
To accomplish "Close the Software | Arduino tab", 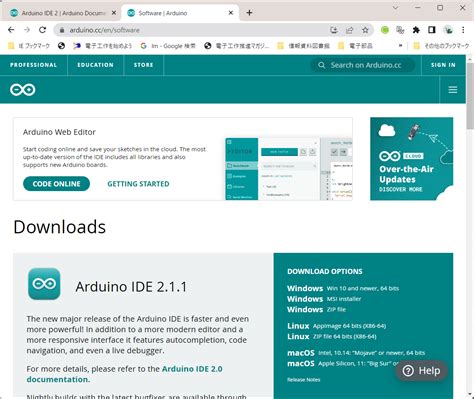I will (x=231, y=13).
